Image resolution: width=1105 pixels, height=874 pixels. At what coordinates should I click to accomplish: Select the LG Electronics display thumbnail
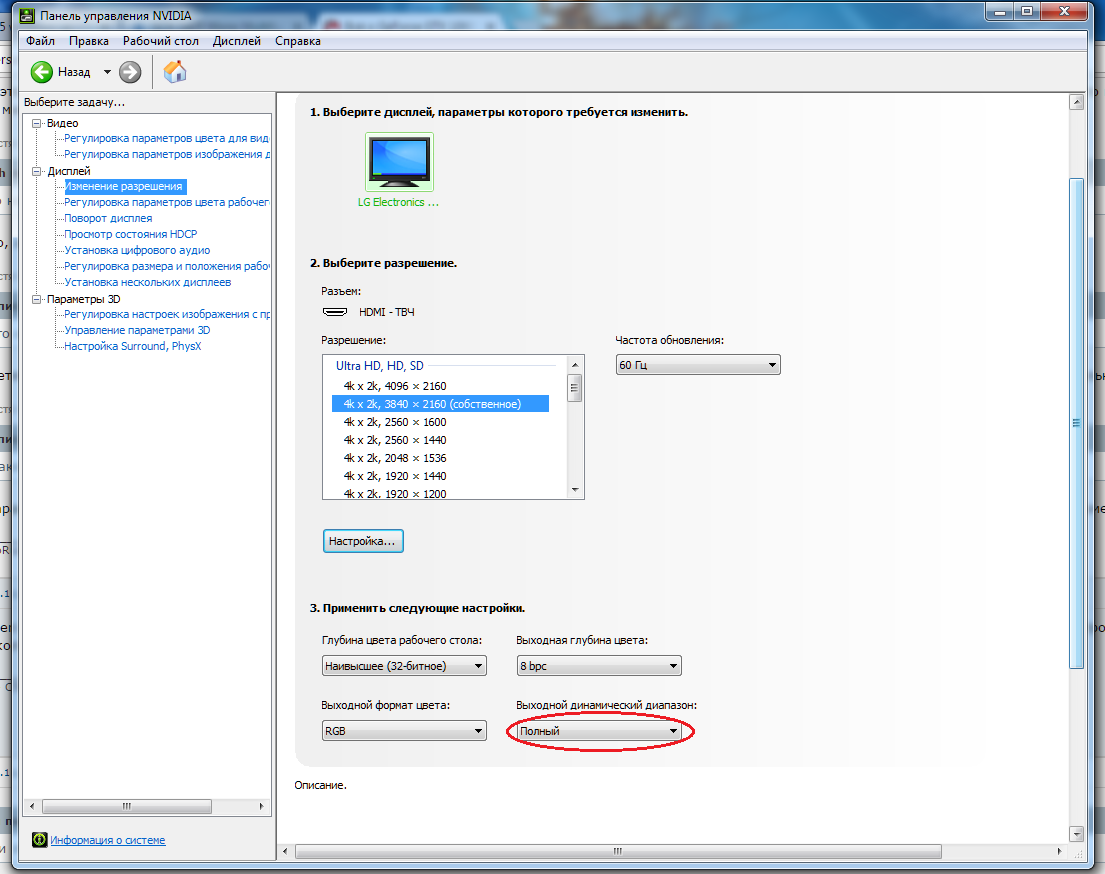pyautogui.click(x=399, y=161)
